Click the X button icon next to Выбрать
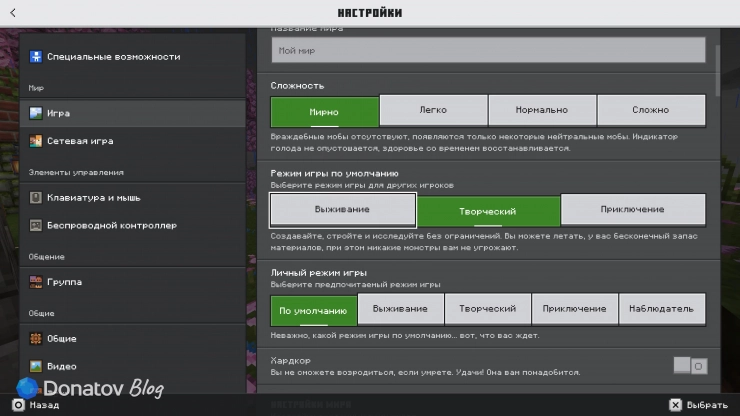Screen dimensions: 740x416 (675, 405)
